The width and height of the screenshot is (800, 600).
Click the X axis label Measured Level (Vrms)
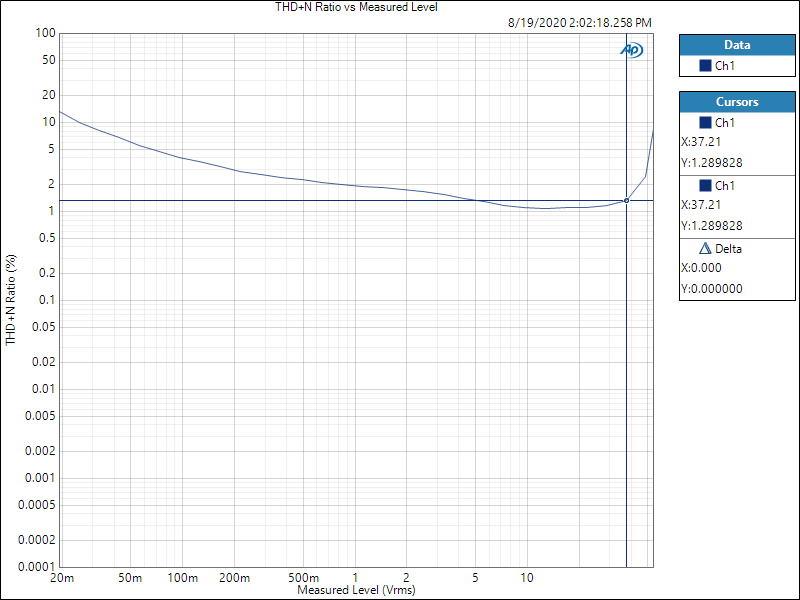[x=356, y=590]
